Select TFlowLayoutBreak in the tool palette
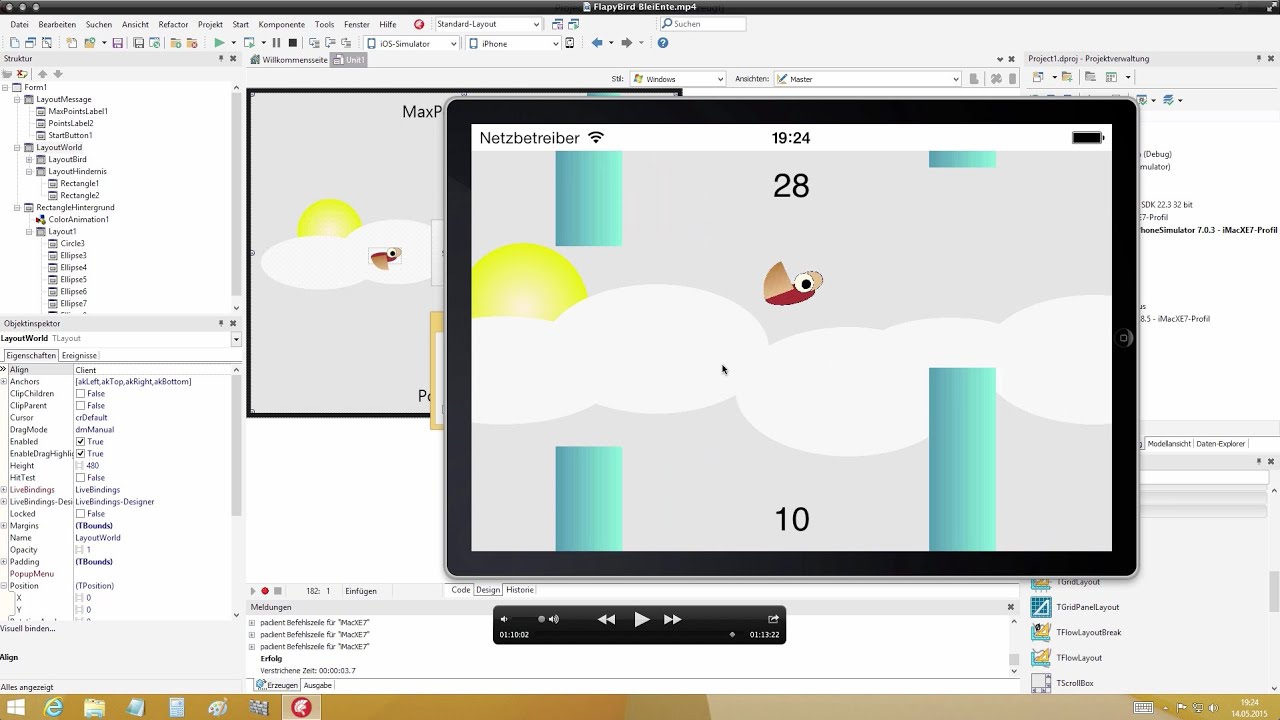1280x720 pixels. [x=1088, y=632]
